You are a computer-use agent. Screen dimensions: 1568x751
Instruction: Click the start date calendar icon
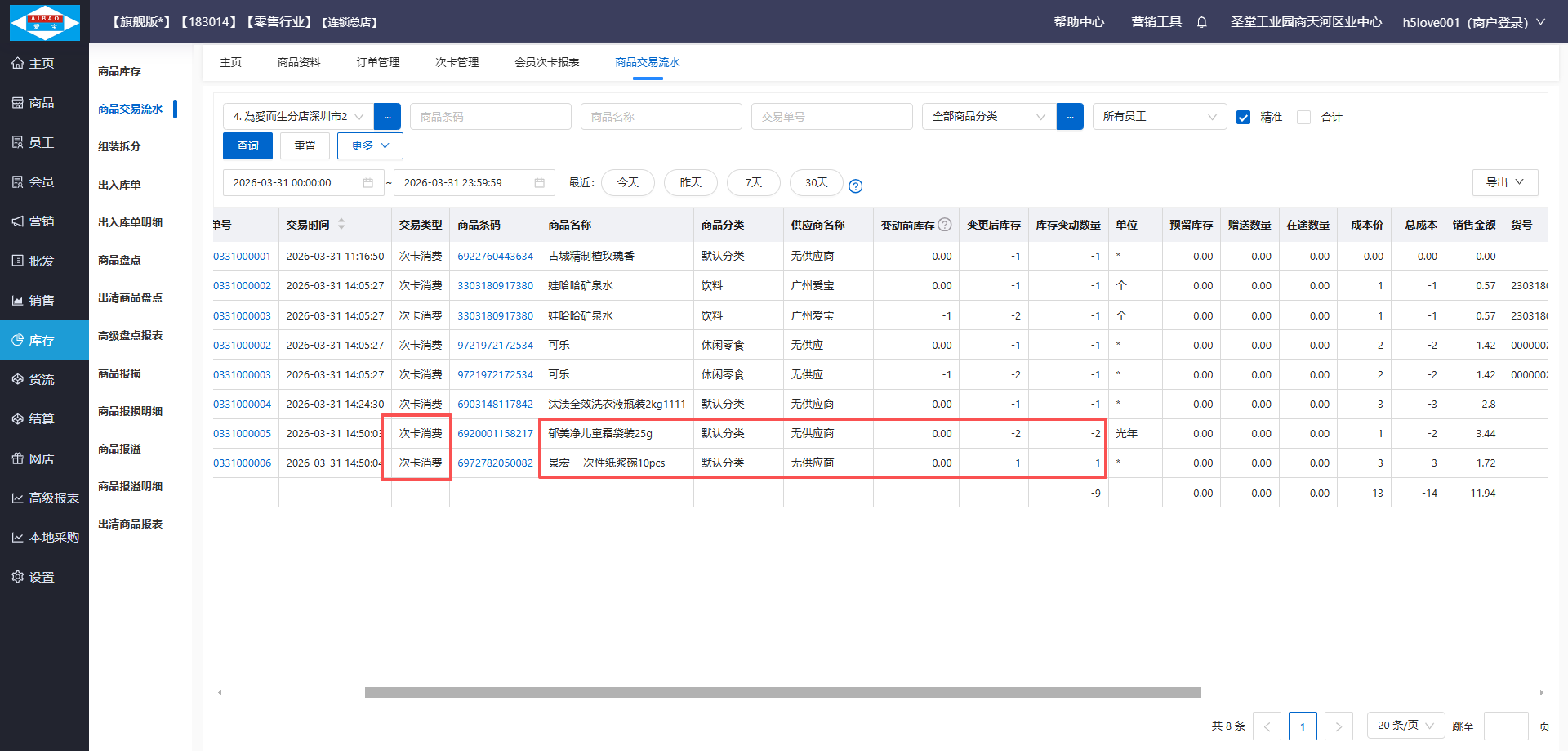368,183
